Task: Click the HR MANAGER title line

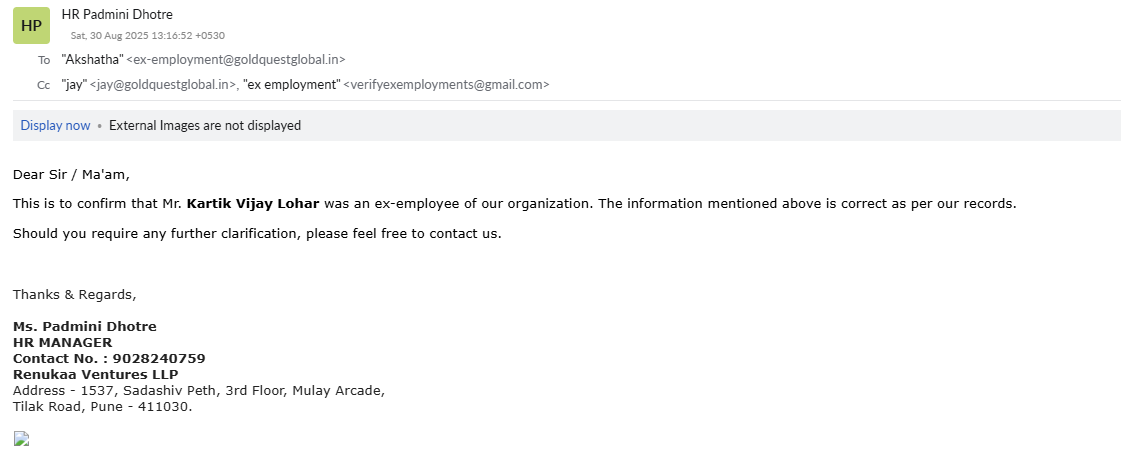Action: (x=62, y=342)
